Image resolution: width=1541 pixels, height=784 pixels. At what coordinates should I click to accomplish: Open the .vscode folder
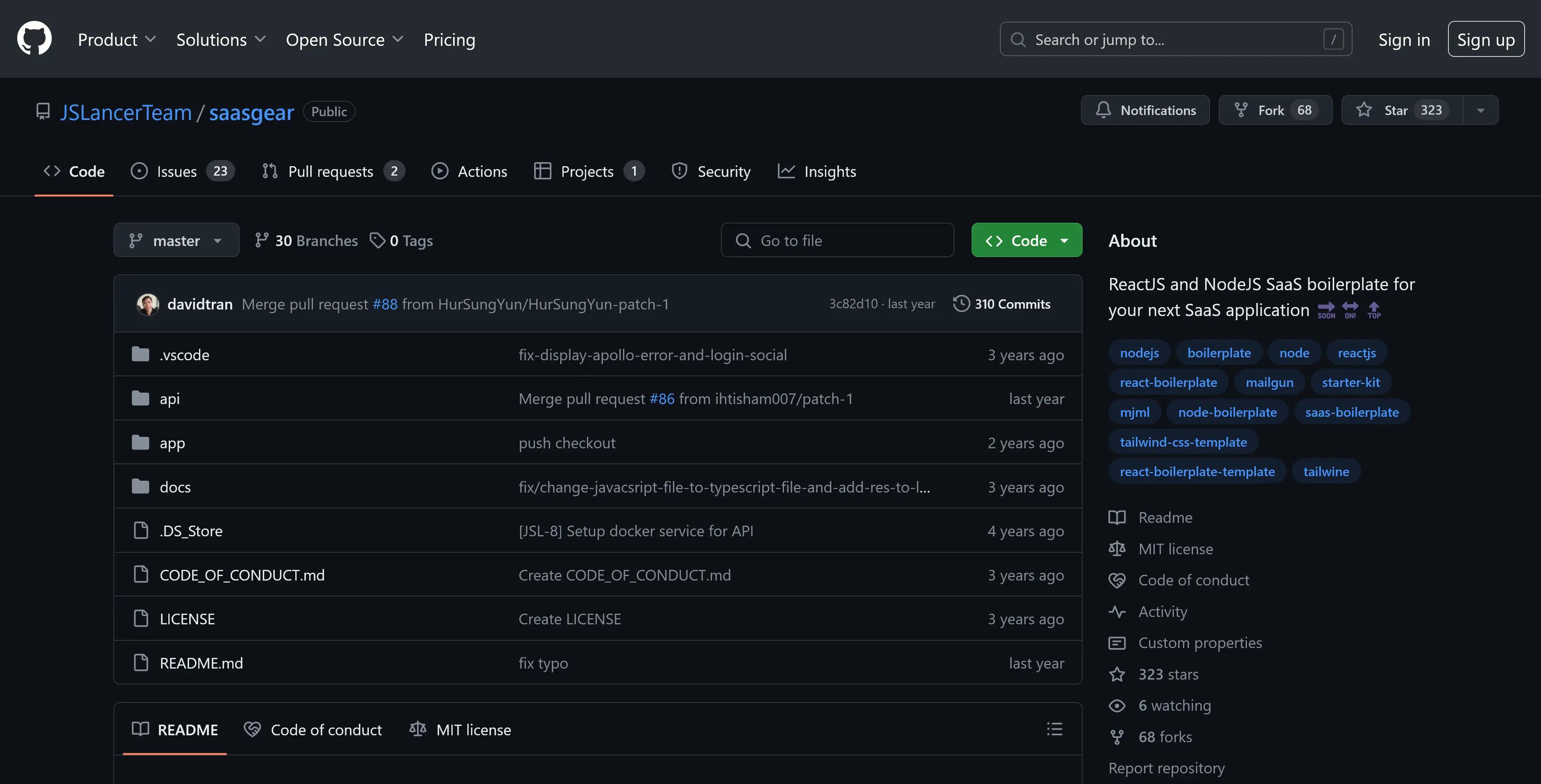coord(184,355)
